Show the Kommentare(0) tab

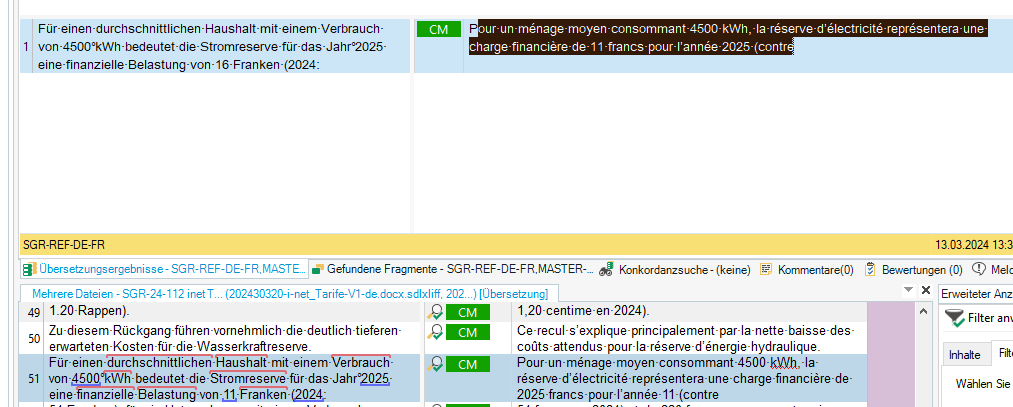(x=806, y=269)
